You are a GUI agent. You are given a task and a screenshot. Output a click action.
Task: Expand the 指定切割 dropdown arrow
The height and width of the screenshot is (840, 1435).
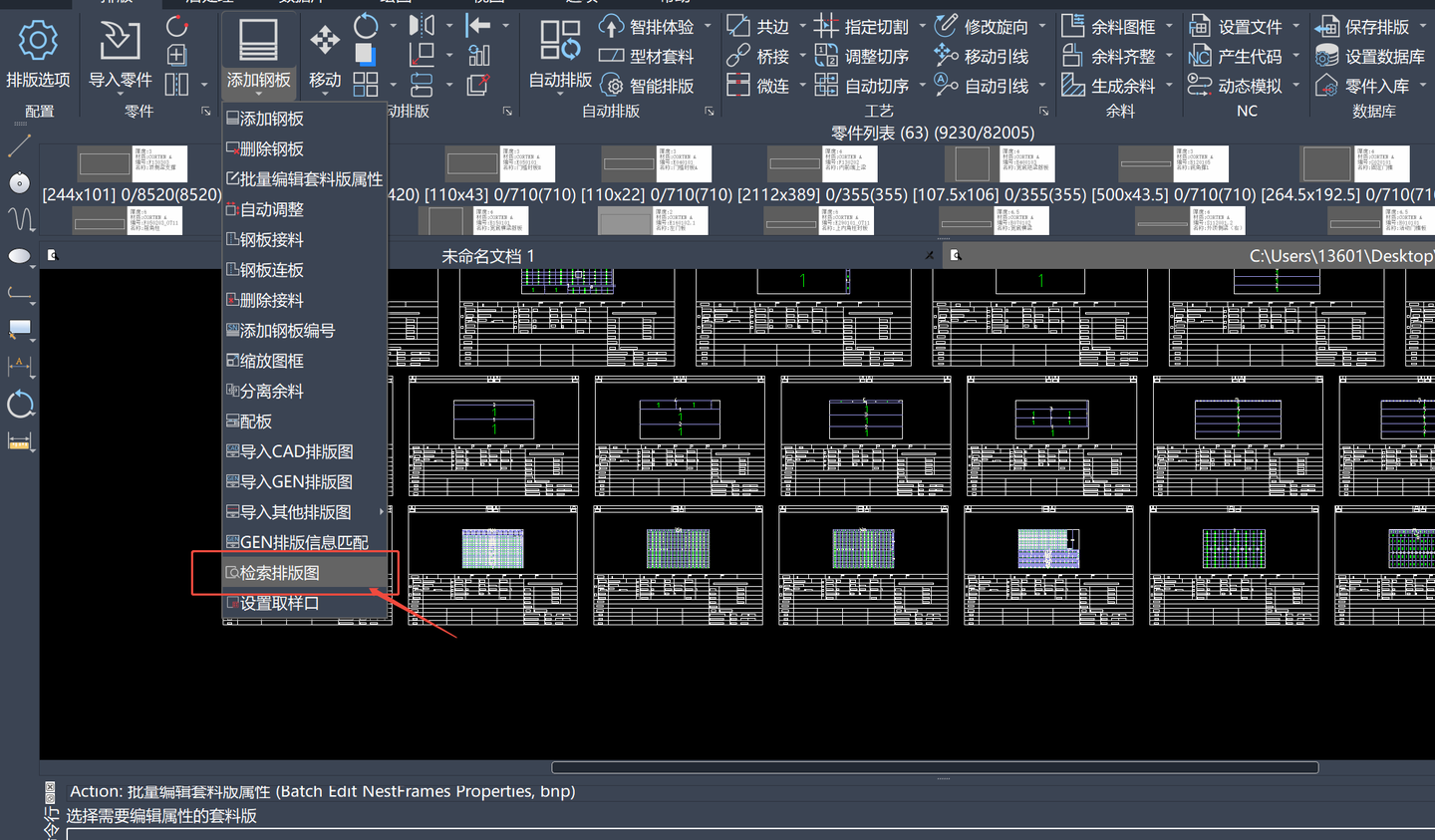pos(922,26)
